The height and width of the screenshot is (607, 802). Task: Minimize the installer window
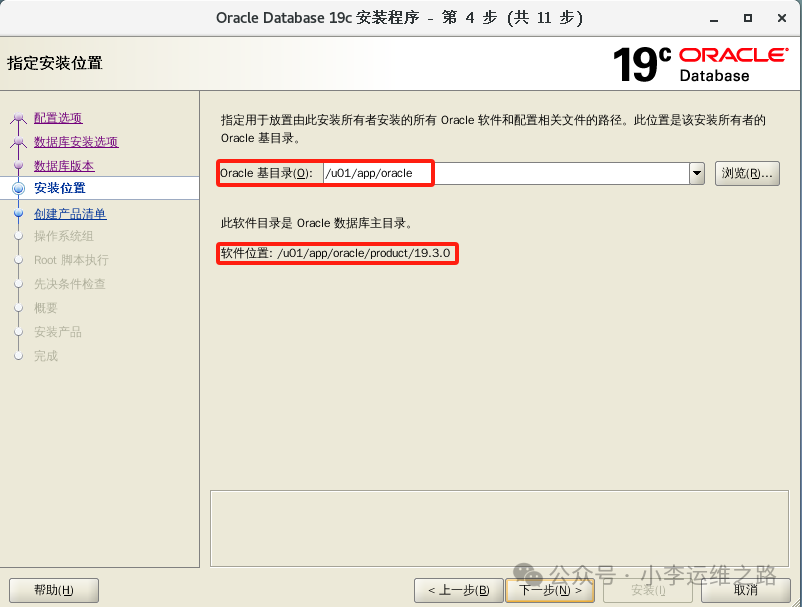coord(714,18)
